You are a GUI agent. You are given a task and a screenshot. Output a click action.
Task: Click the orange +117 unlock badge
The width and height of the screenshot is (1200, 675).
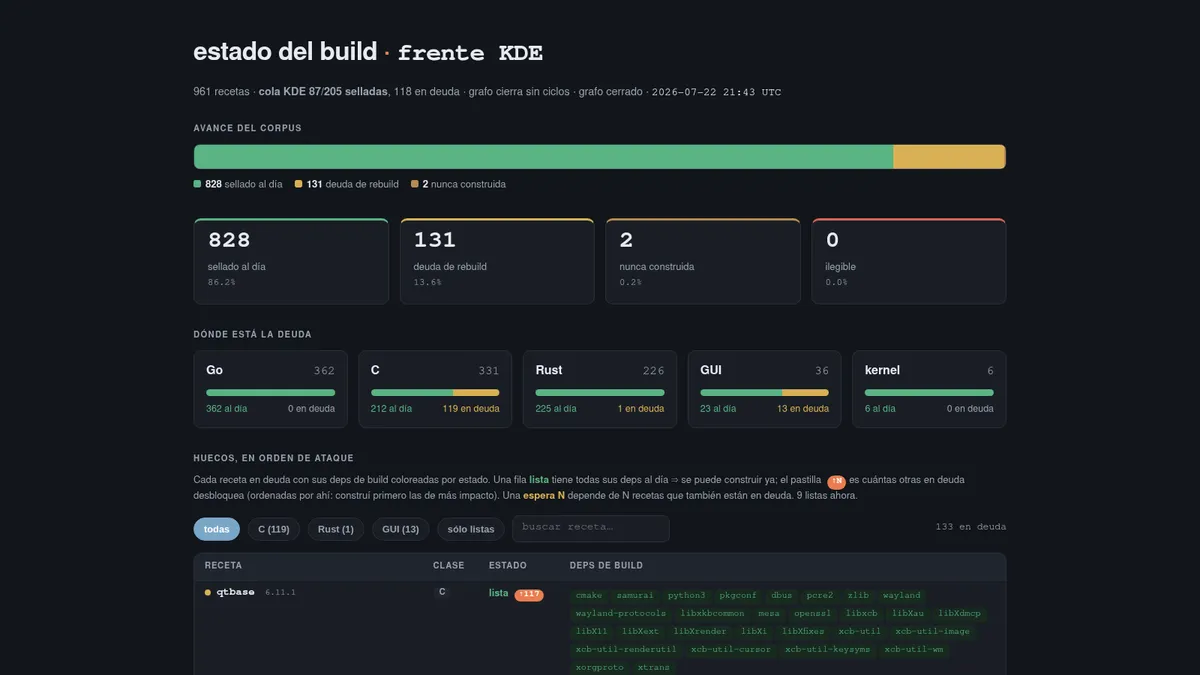pos(529,595)
